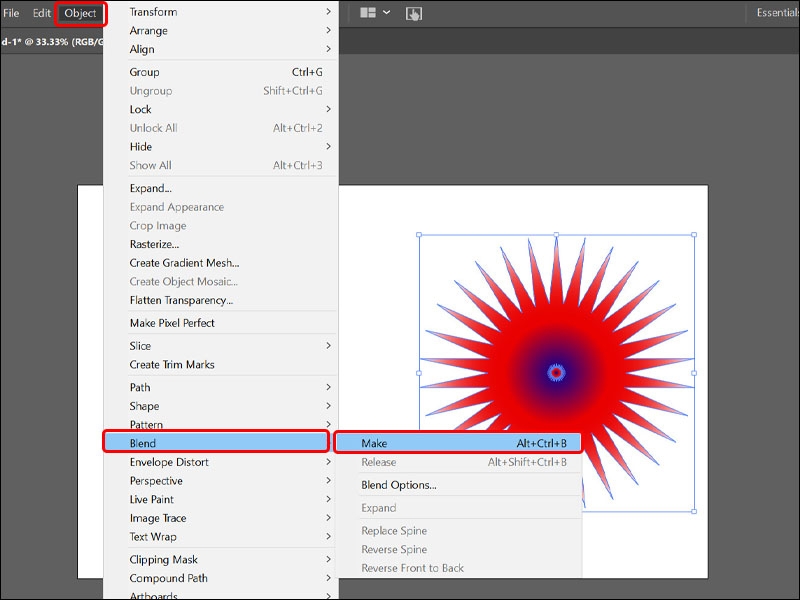Click the starburst shape's blue center
Viewport: 800px width, 600px height.
click(x=557, y=373)
